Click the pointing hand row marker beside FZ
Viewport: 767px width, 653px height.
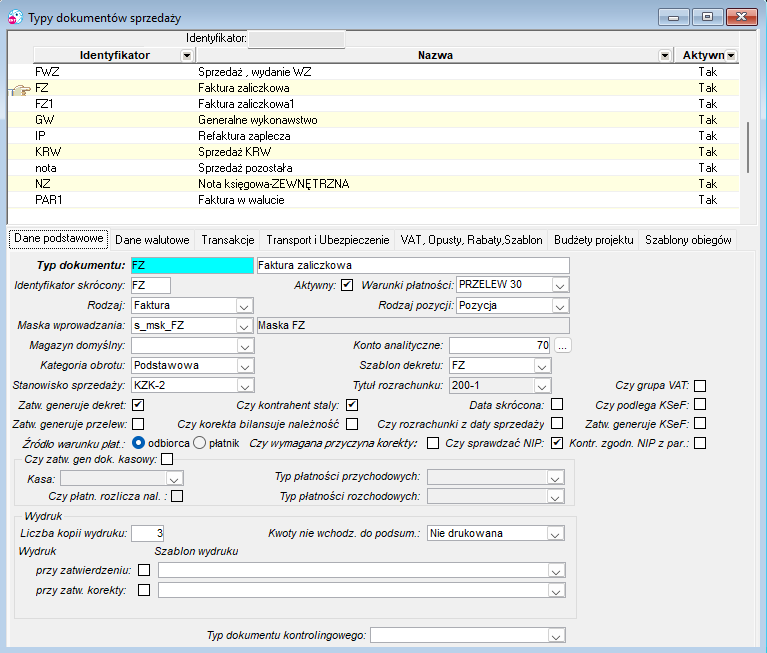tap(21, 90)
